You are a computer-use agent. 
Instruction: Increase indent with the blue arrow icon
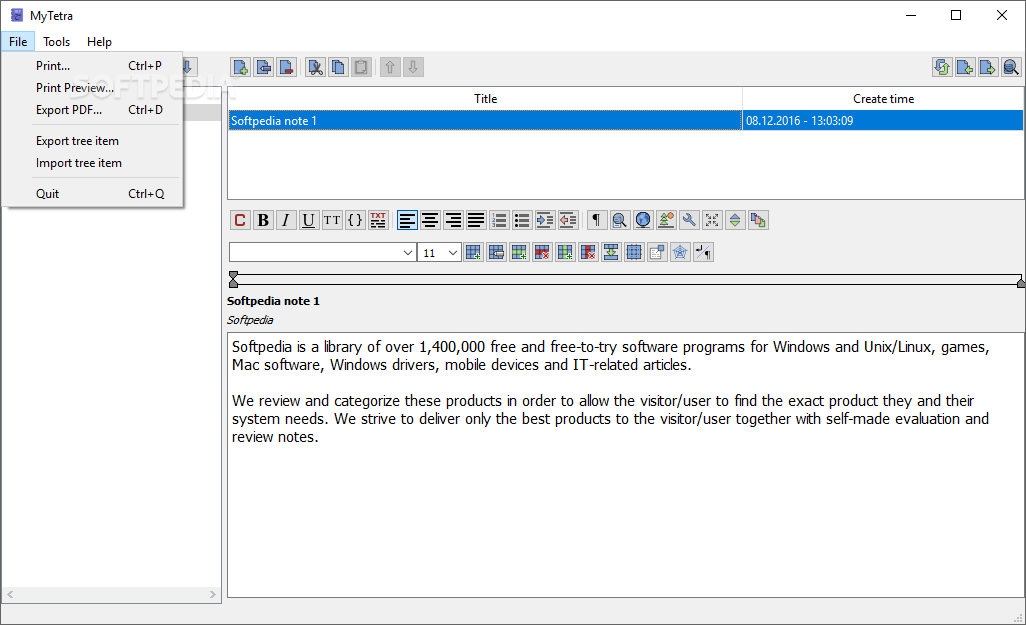[544, 220]
